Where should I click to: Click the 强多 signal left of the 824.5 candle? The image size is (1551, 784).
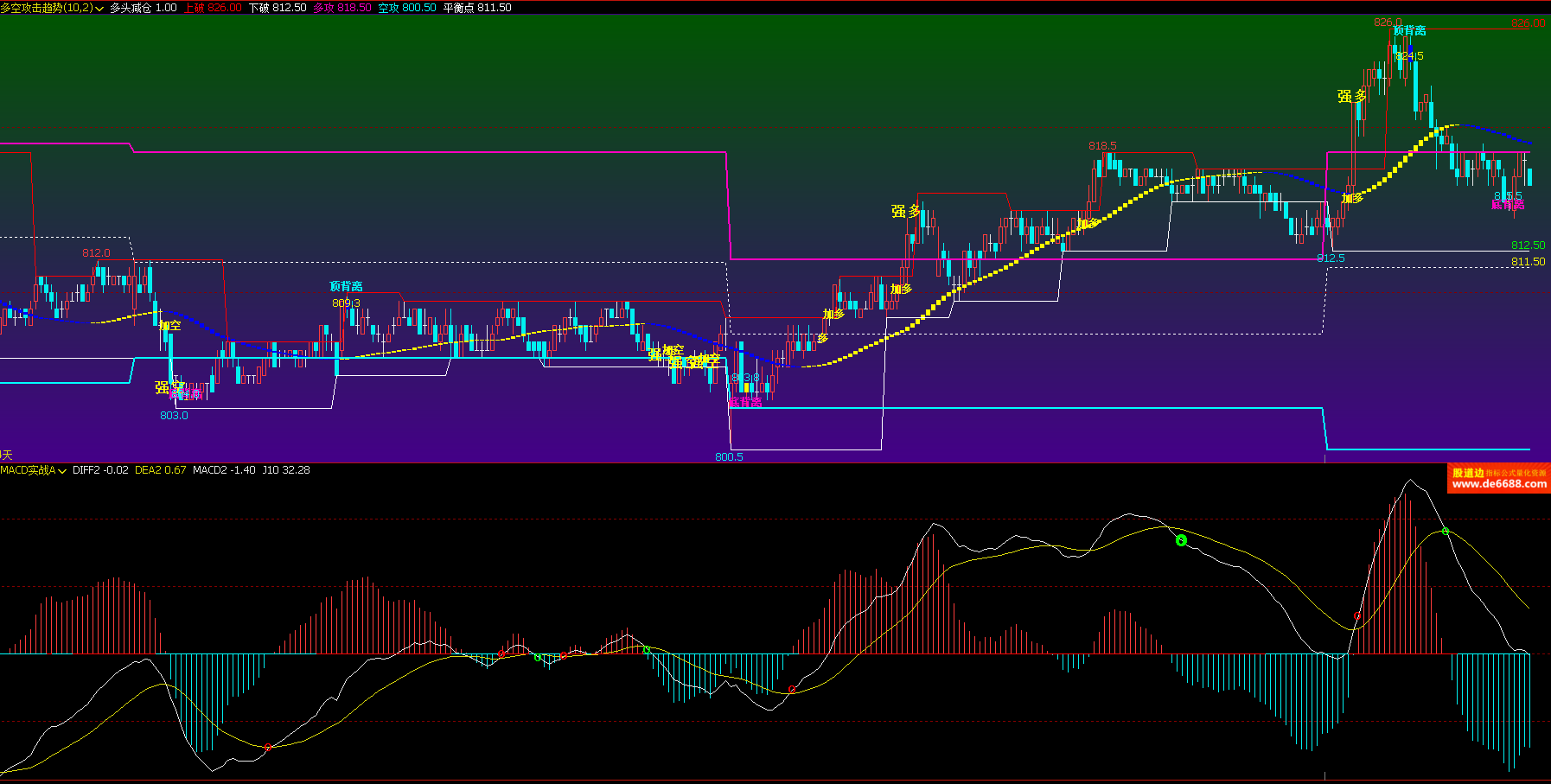[1351, 96]
